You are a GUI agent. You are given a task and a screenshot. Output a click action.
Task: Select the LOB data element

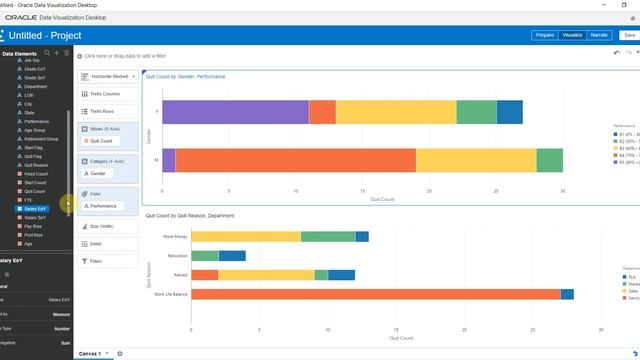pyautogui.click(x=29, y=95)
